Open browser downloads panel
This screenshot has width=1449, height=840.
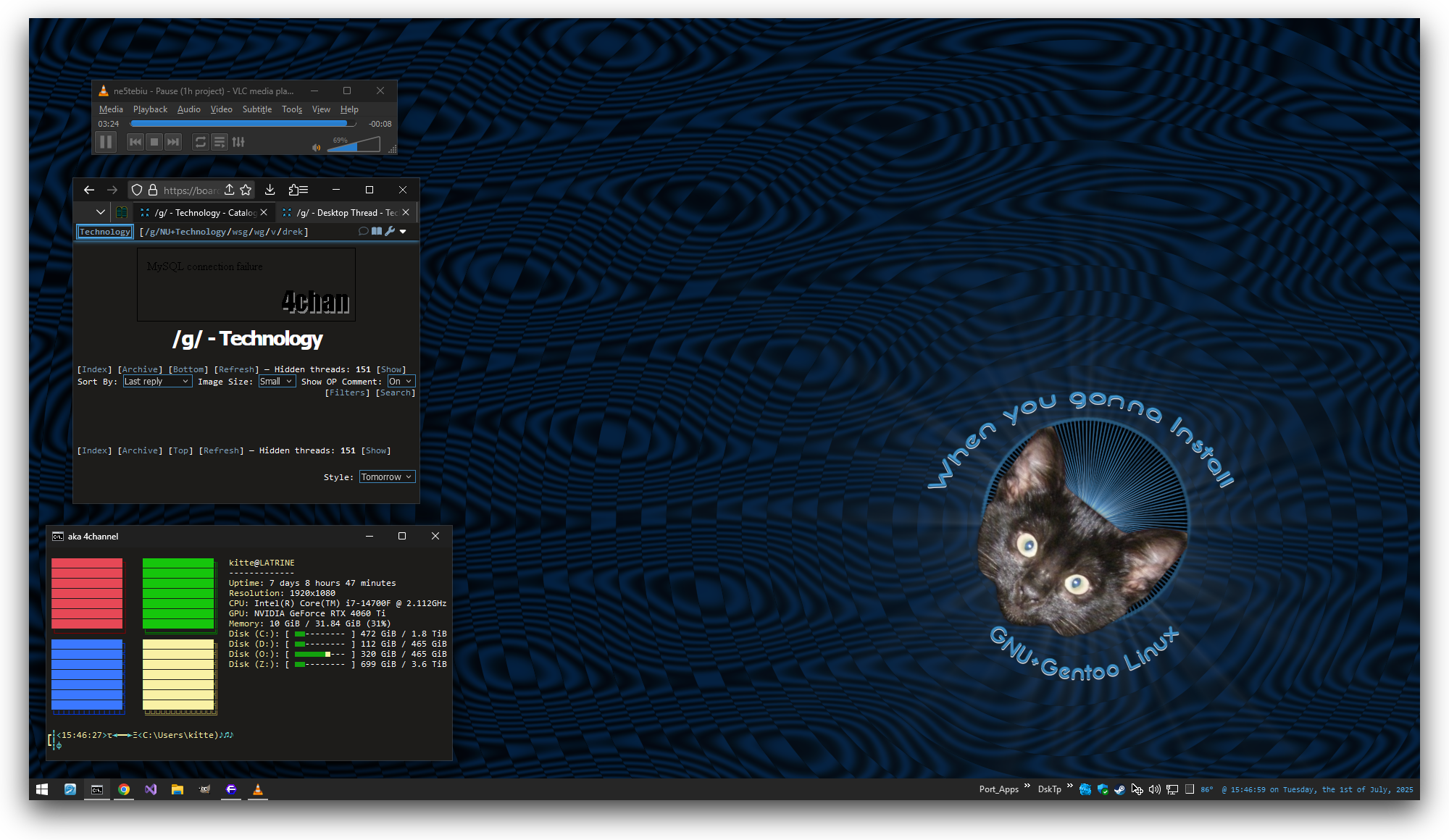point(270,190)
